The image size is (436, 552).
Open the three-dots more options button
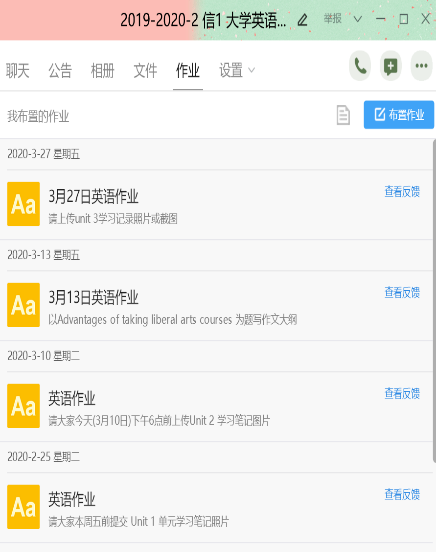421,66
